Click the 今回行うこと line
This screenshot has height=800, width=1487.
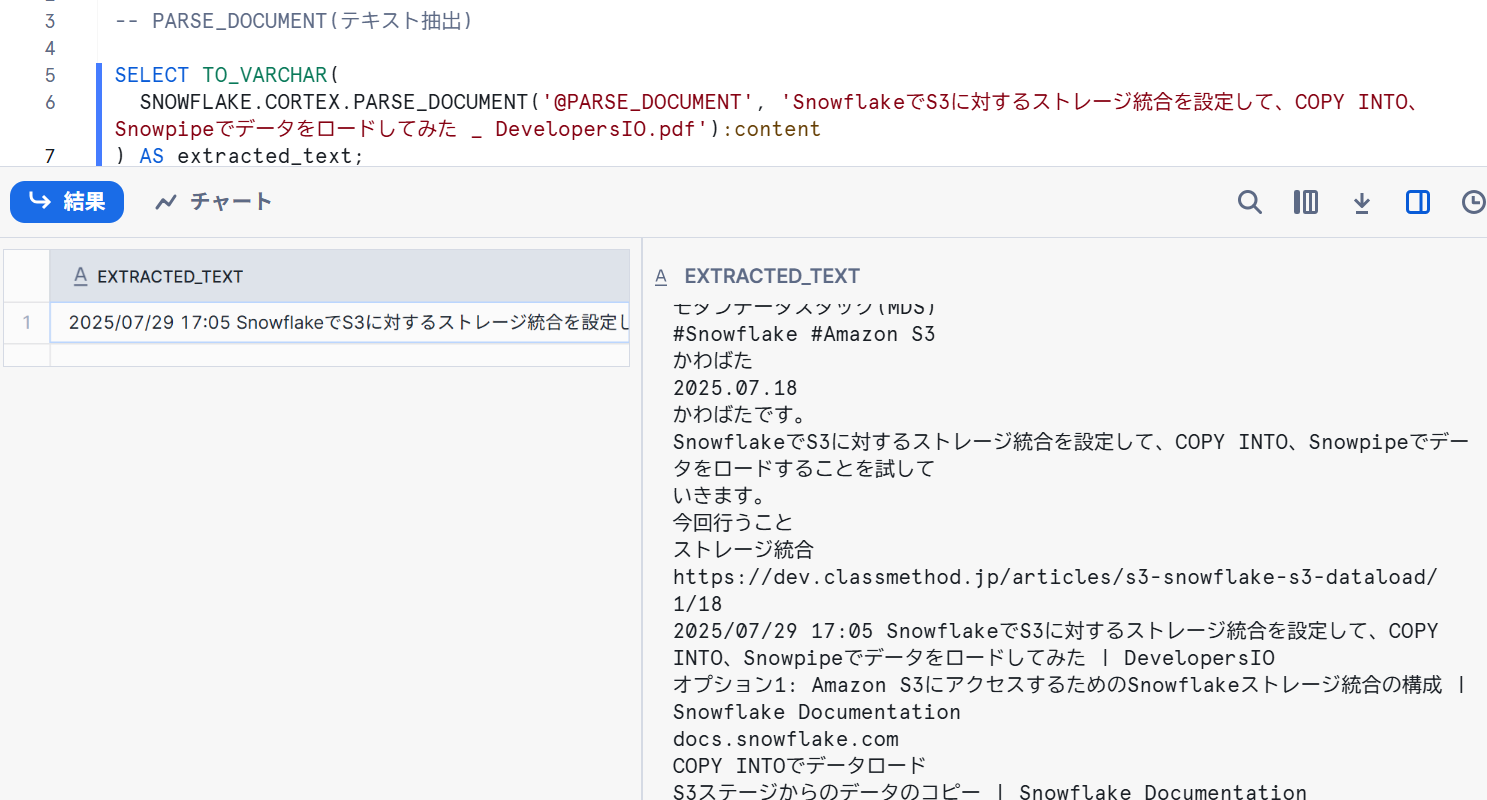coord(733,523)
